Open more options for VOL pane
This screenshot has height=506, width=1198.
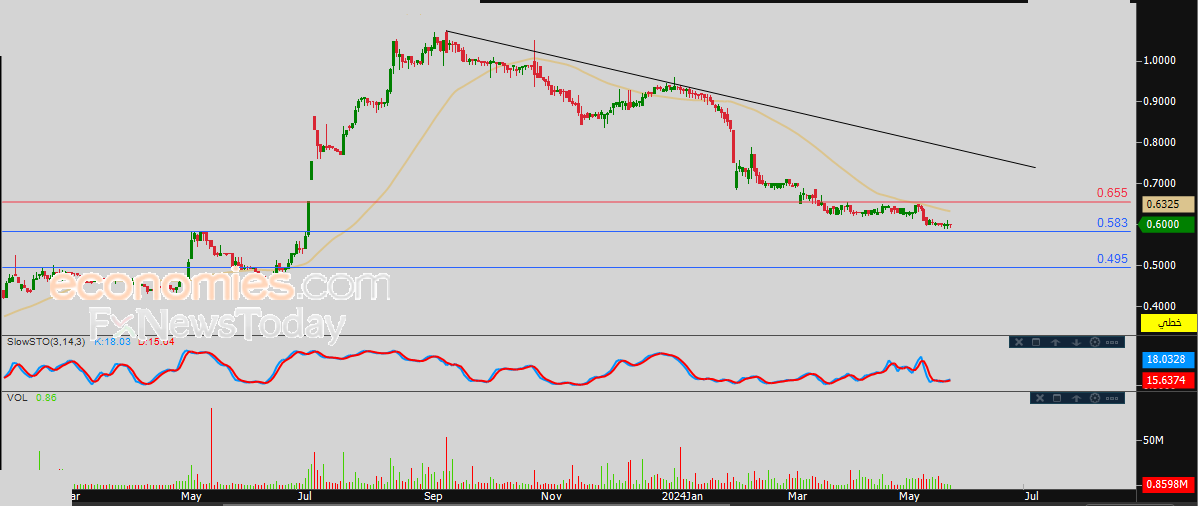tap(1112, 398)
